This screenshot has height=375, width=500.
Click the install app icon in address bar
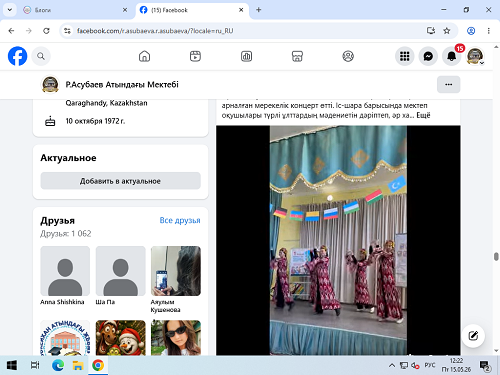pyautogui.click(x=431, y=31)
